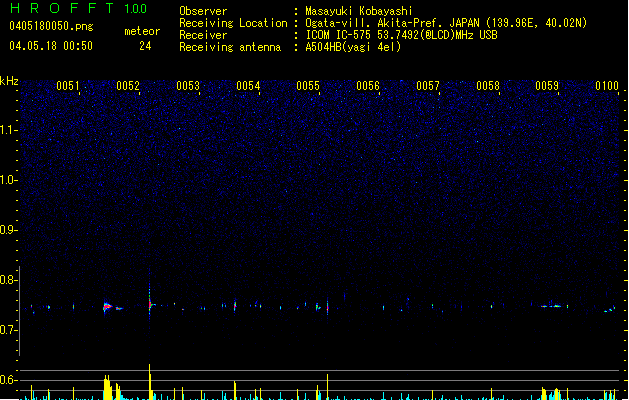The height and width of the screenshot is (400, 629).
Task: Click time marker 0051
Action: click(x=68, y=85)
